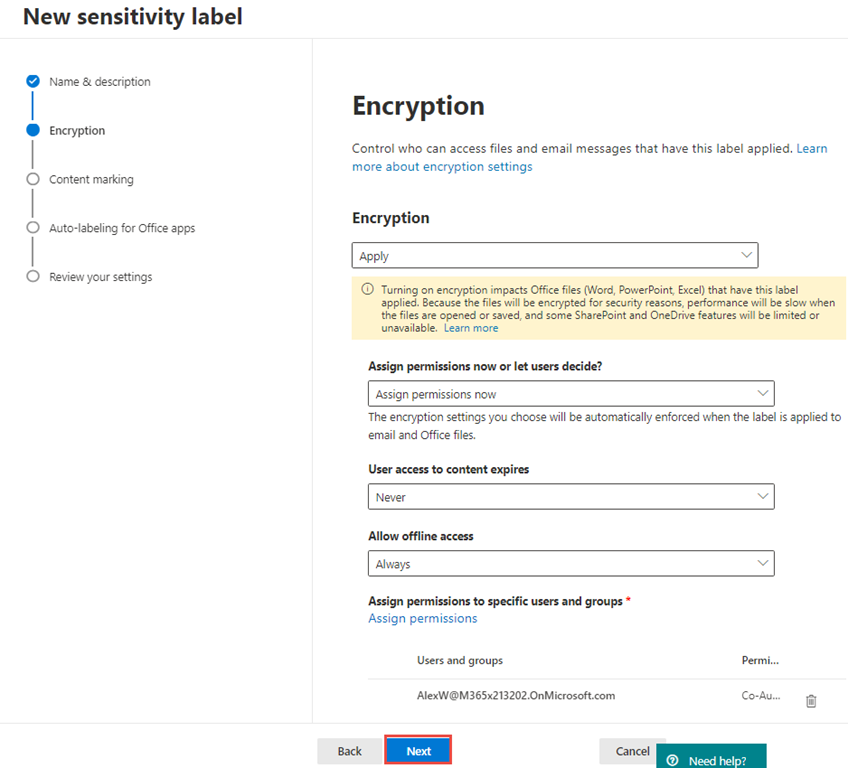The image size is (848, 768).
Task: Click the Need help question mark icon
Action: [673, 761]
